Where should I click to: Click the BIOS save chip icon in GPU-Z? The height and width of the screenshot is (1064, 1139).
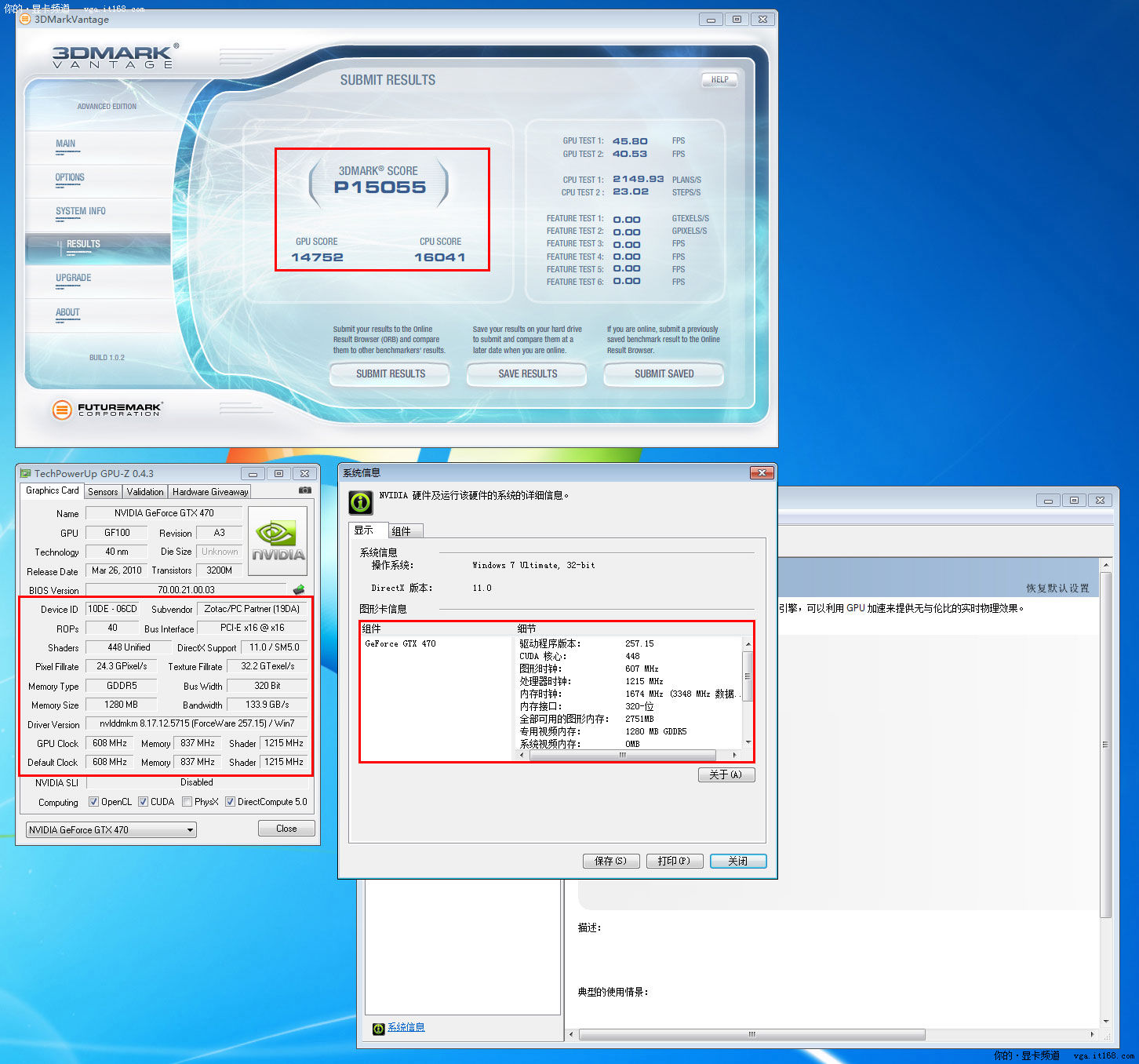click(x=299, y=589)
